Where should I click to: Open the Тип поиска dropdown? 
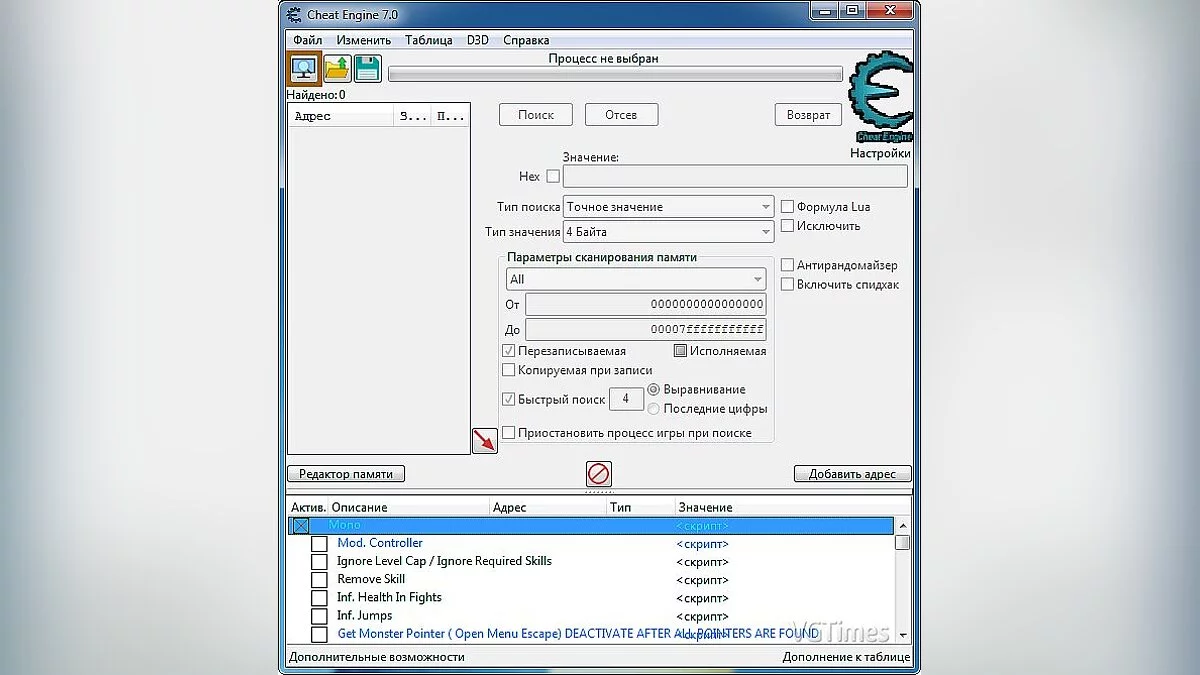point(668,207)
